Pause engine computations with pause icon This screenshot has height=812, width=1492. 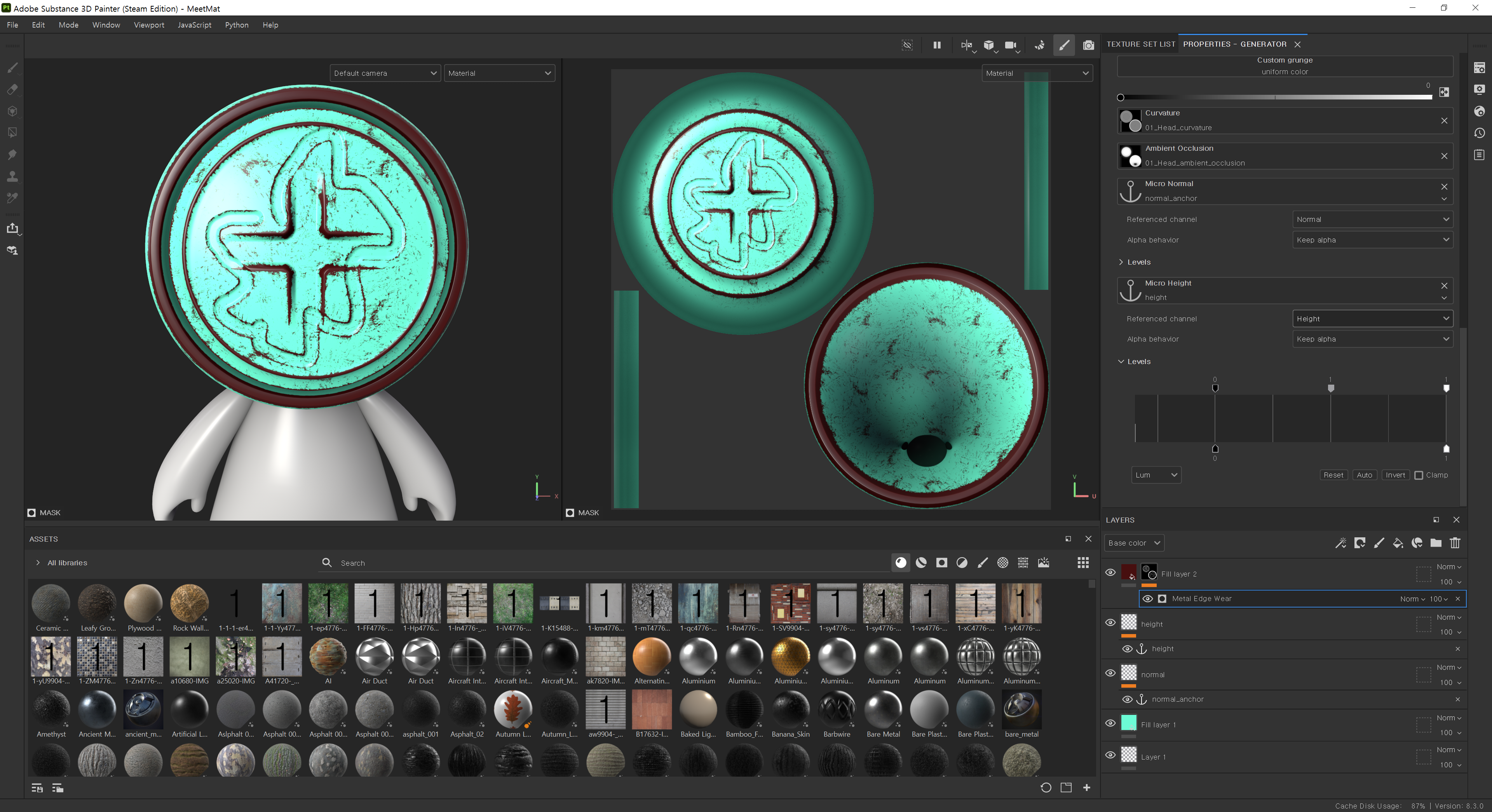click(x=936, y=45)
